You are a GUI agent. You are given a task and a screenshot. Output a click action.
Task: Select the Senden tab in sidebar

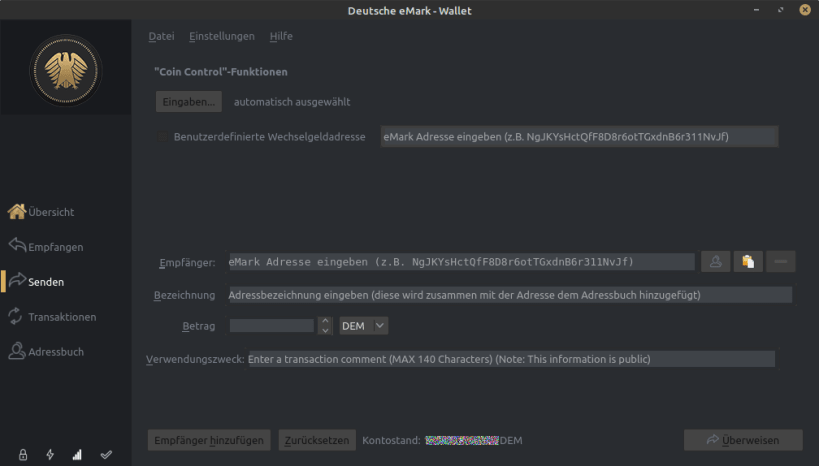click(36, 282)
